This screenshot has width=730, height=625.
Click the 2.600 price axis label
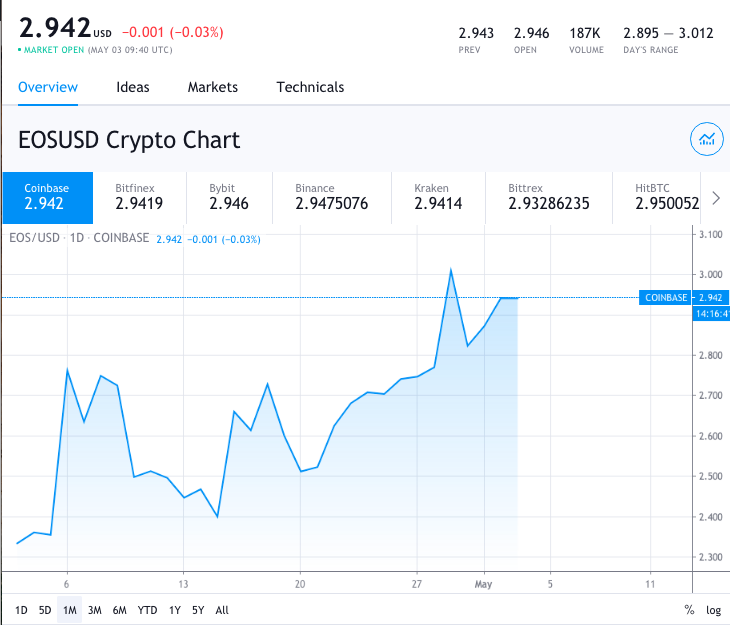point(710,436)
